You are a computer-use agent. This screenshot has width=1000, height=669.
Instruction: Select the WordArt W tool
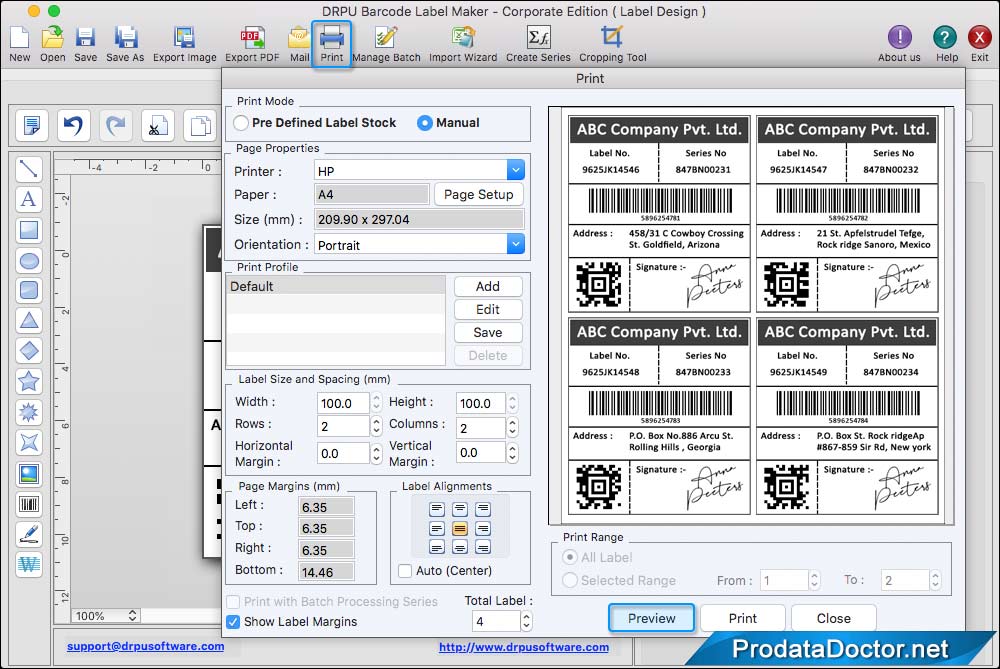tap(29, 564)
